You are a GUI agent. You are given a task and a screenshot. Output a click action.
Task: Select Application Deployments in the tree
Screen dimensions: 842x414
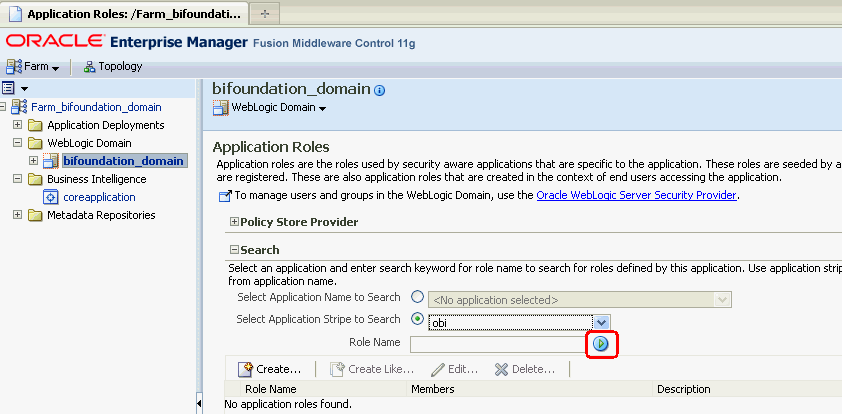106,125
